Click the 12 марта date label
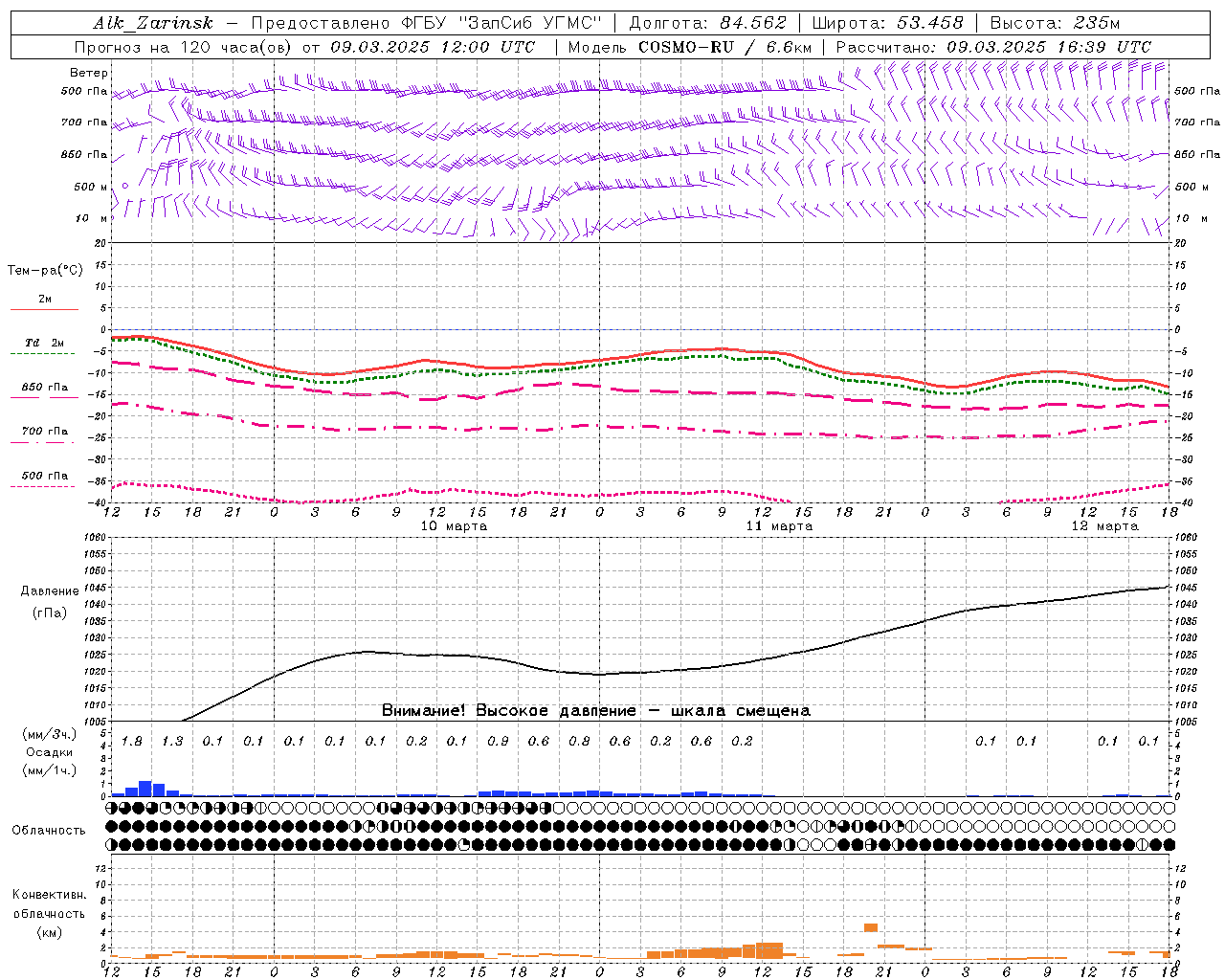 (x=1104, y=526)
